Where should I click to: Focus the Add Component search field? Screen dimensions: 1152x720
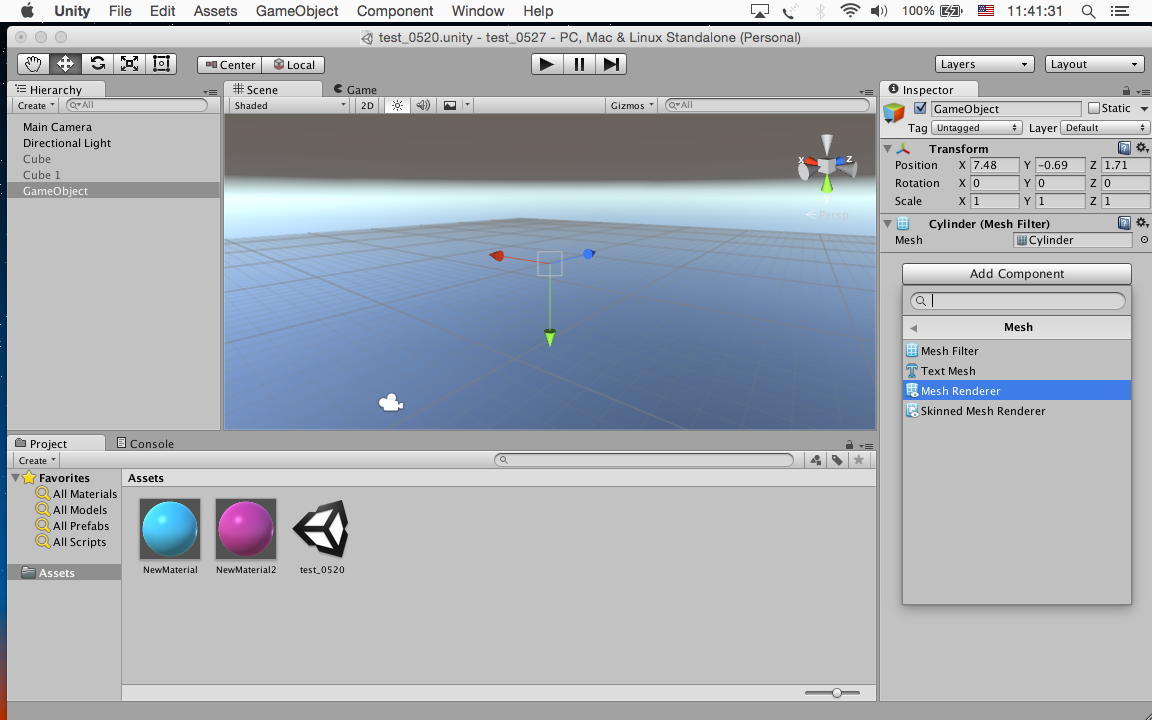click(x=1018, y=300)
